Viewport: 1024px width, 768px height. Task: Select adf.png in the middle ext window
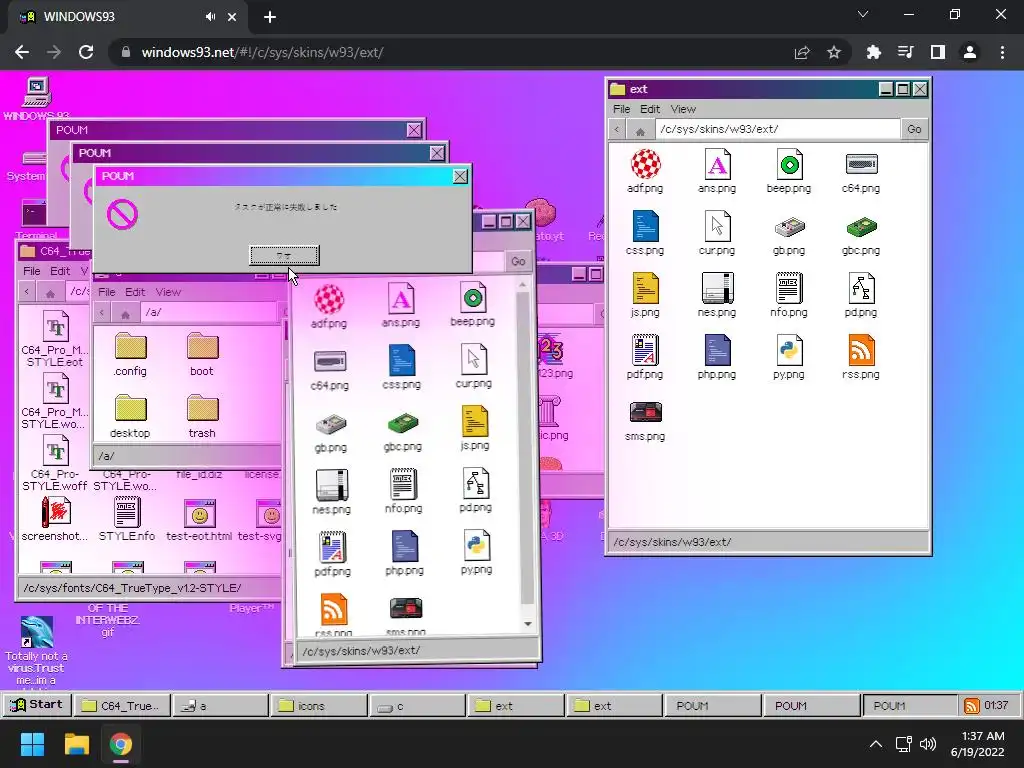tap(329, 306)
